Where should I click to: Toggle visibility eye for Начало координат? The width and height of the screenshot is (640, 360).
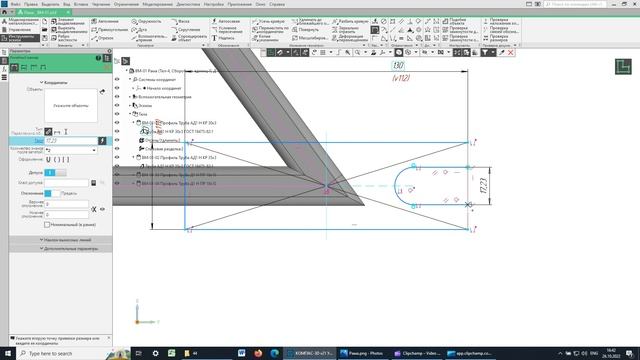tap(117, 88)
